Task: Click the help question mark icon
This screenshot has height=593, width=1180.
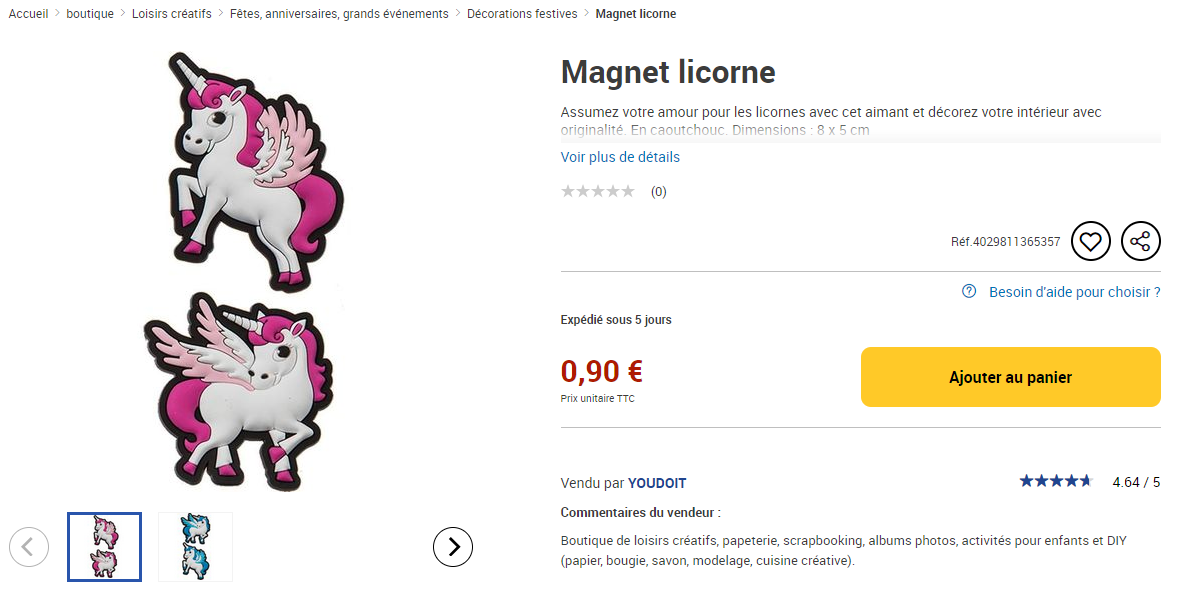Action: coord(969,291)
